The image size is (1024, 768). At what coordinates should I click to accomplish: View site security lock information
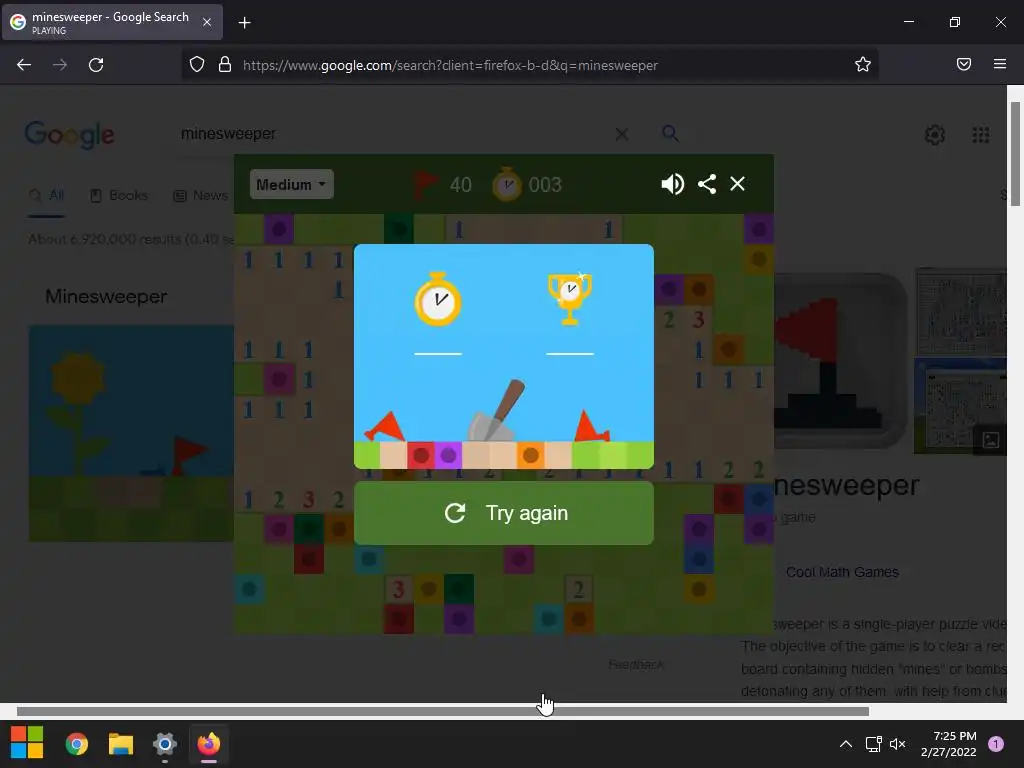click(x=225, y=65)
